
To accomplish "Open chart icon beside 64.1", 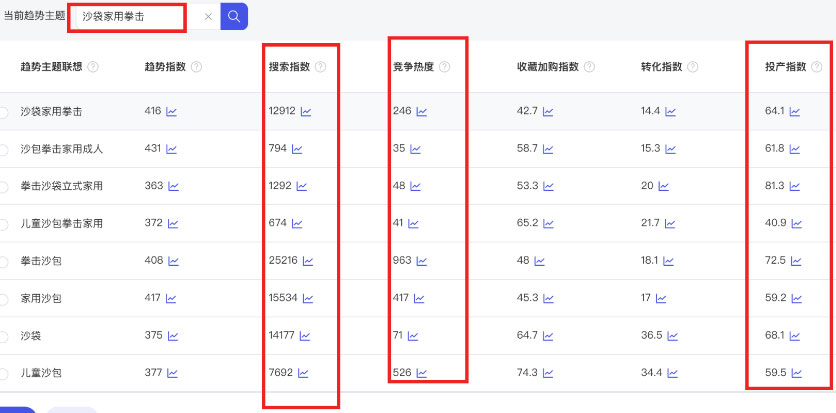I will click(x=795, y=112).
